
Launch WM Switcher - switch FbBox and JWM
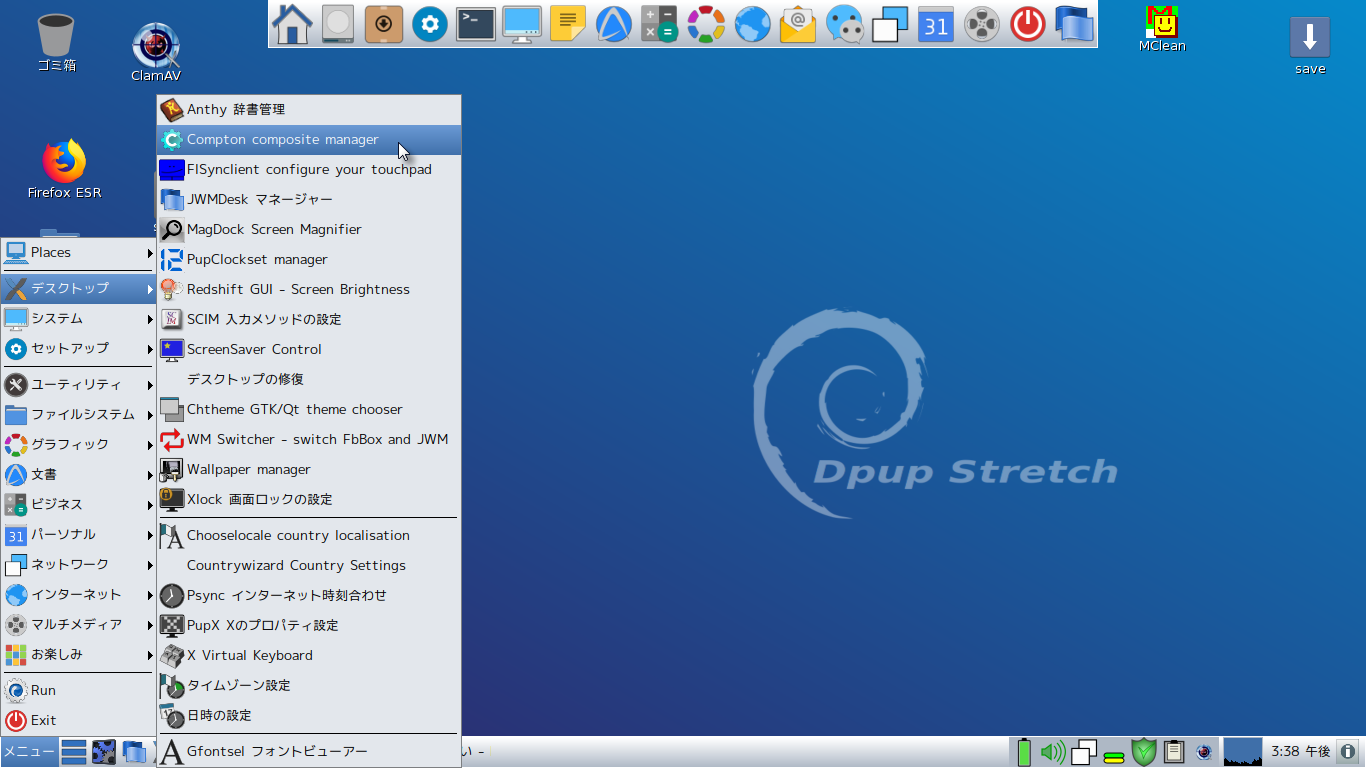coord(309,440)
